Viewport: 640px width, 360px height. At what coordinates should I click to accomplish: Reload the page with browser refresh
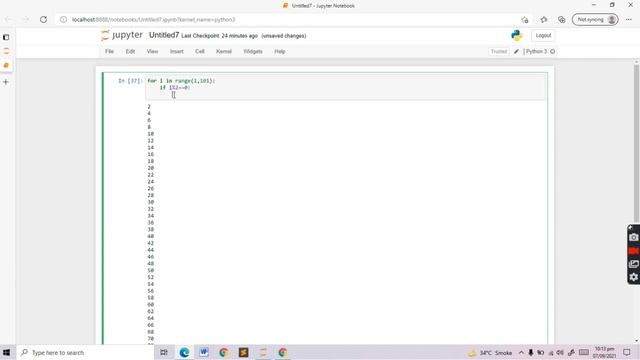(x=43, y=20)
